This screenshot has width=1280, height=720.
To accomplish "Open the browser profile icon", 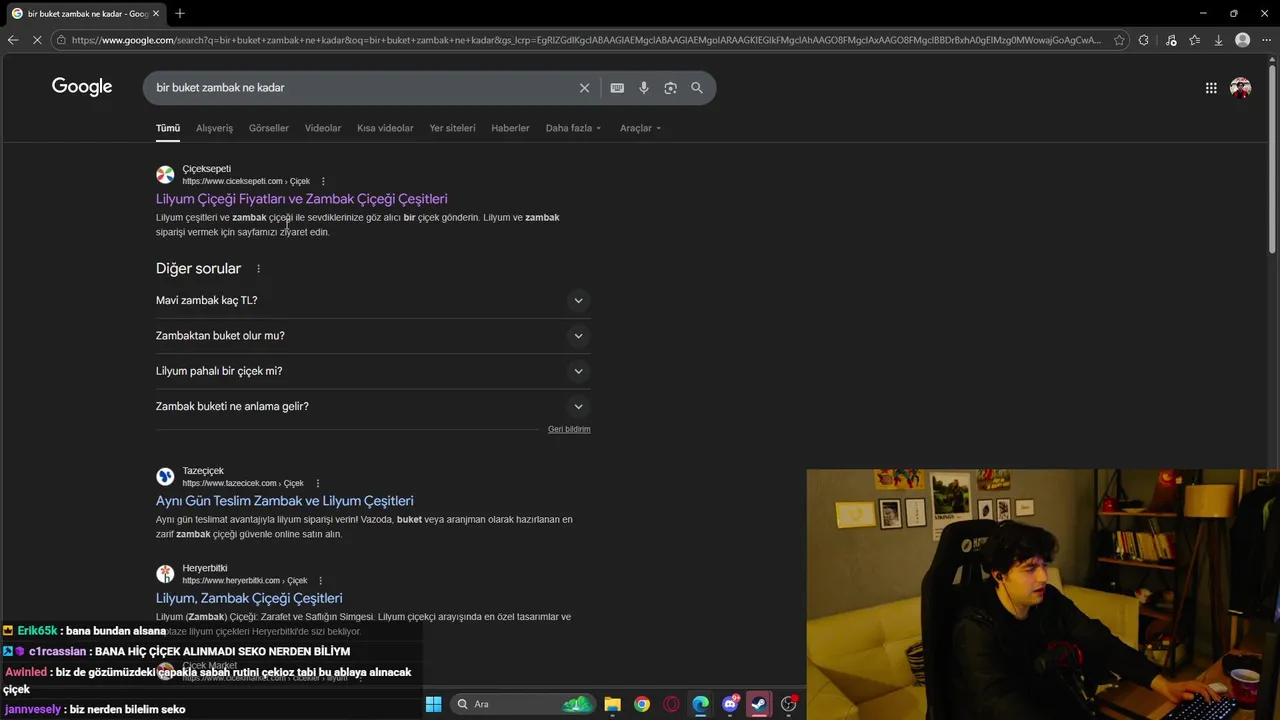I will click(1242, 40).
